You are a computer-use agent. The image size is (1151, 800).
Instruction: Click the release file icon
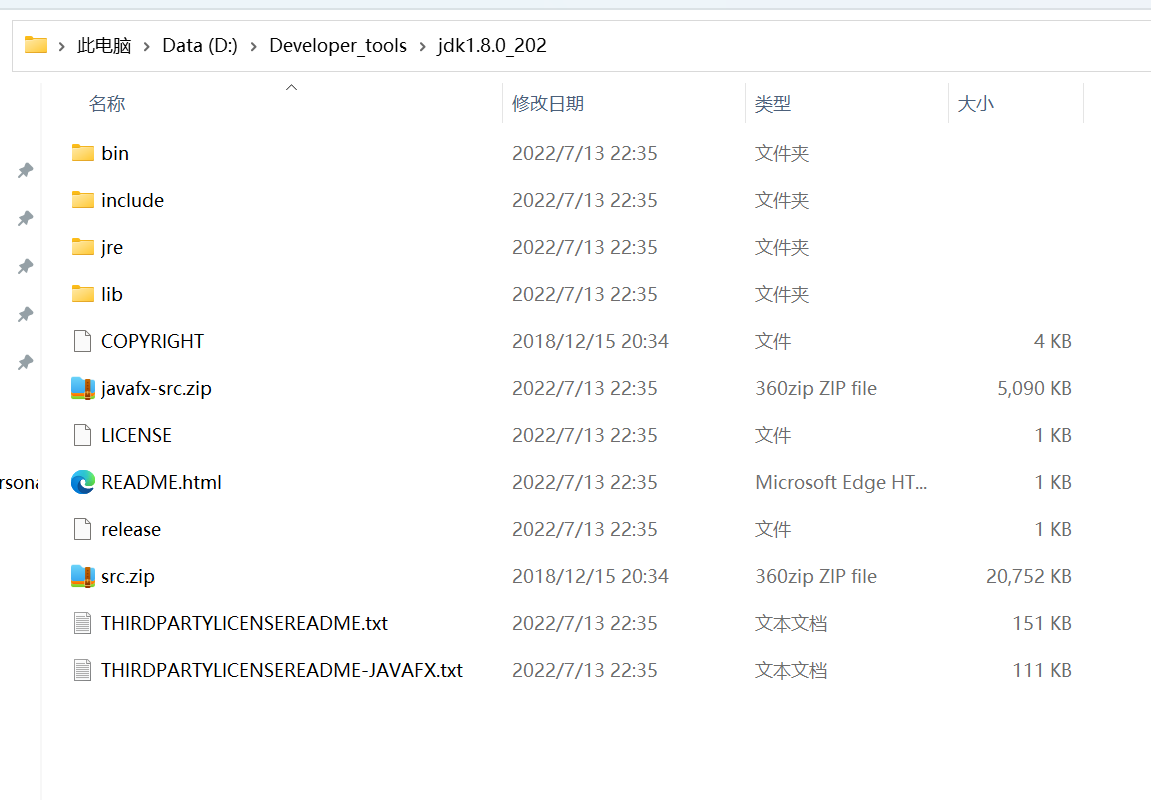[x=82, y=529]
